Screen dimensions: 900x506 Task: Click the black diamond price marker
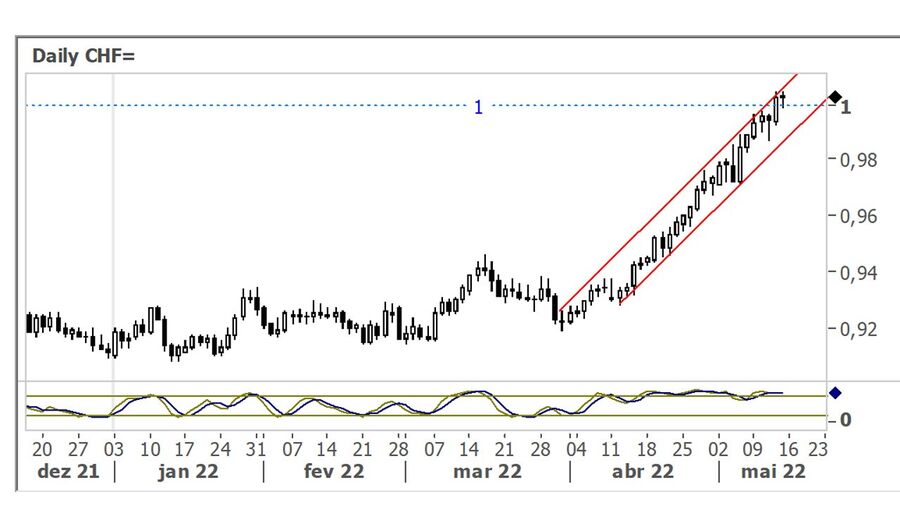(835, 97)
